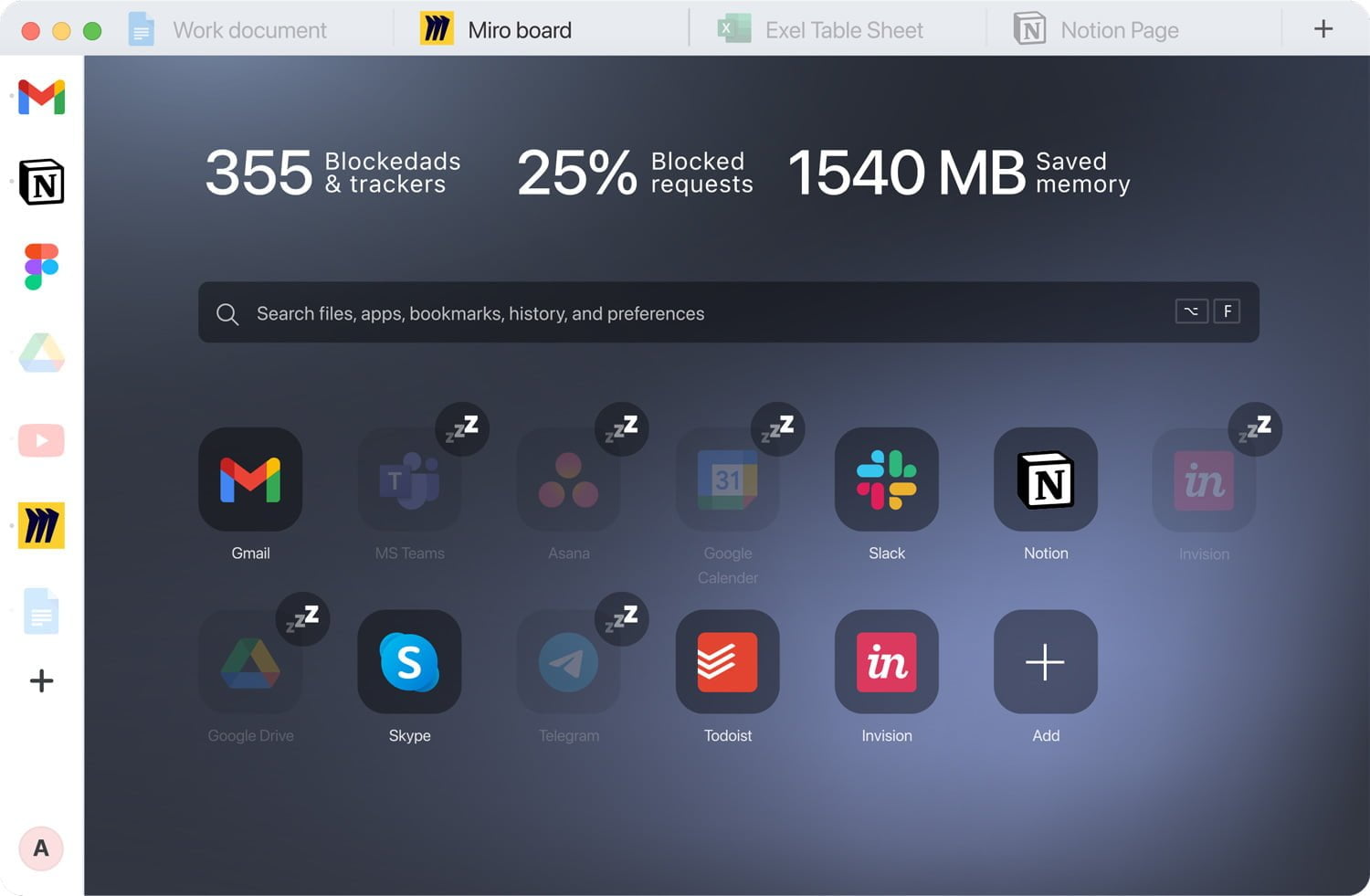Open Figma in the sidebar
The image size is (1370, 896).
point(41,267)
